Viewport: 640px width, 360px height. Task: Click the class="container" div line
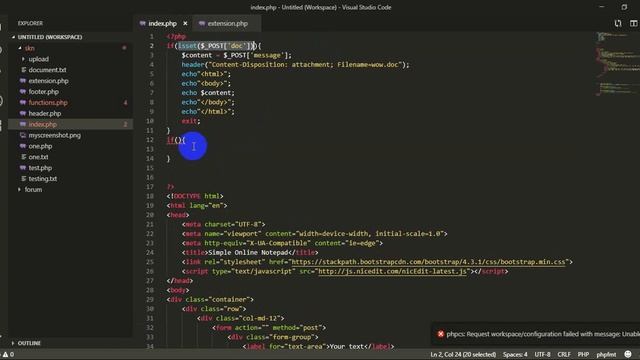pos(210,300)
